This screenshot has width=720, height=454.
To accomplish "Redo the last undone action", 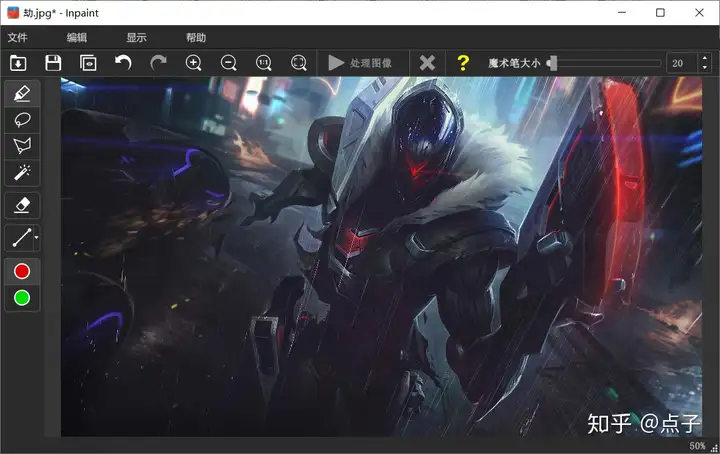I will pyautogui.click(x=158, y=62).
